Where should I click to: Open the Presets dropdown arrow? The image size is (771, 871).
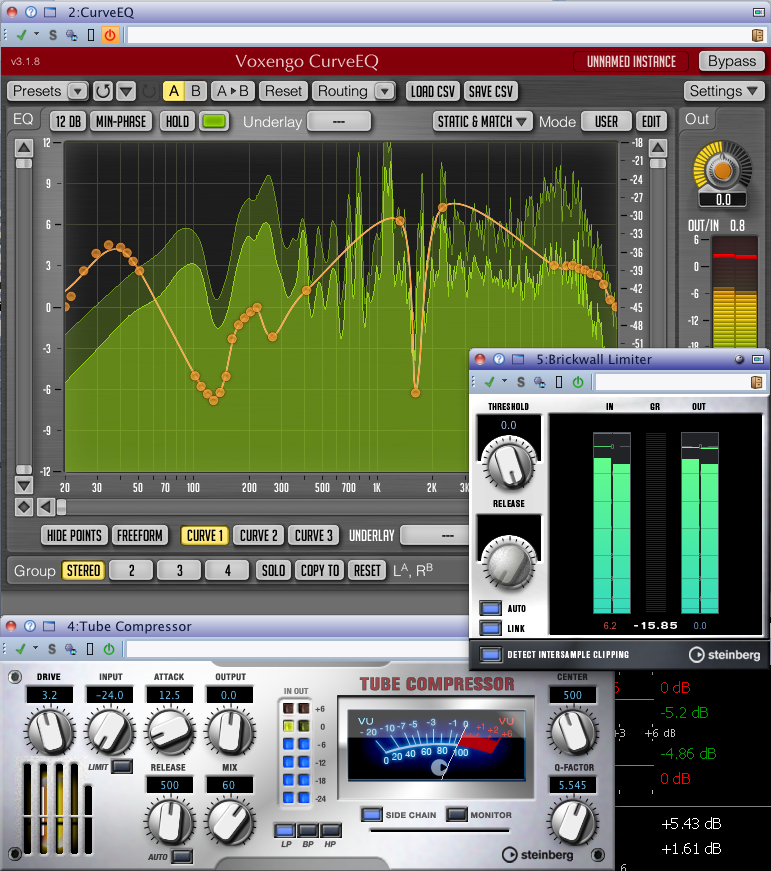click(x=78, y=91)
